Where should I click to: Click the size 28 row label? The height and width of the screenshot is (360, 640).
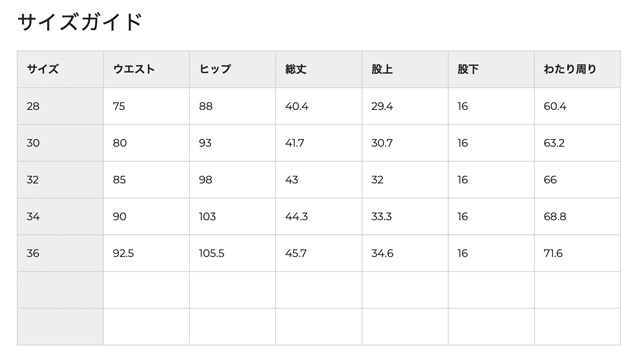(x=60, y=106)
